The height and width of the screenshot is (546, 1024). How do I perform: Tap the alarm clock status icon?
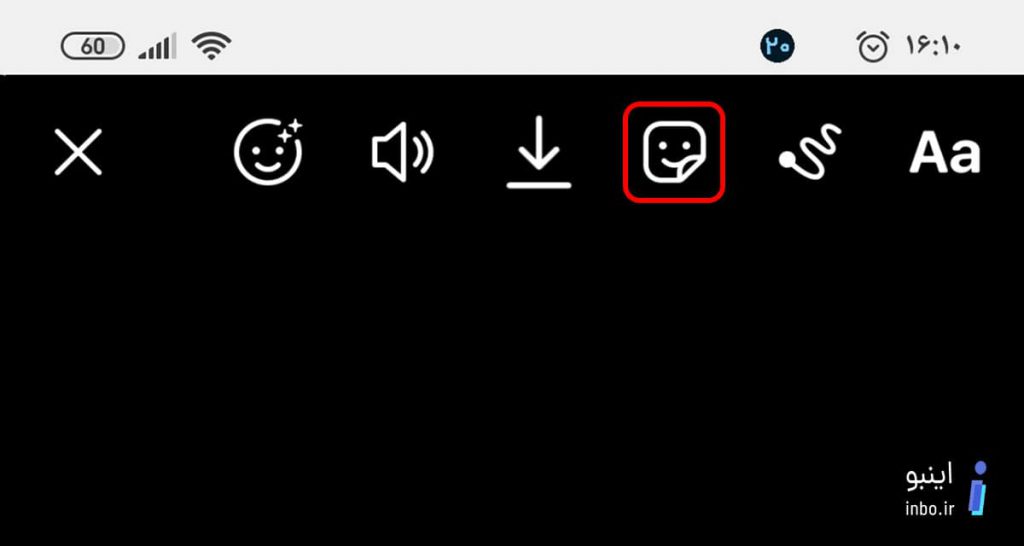point(873,46)
